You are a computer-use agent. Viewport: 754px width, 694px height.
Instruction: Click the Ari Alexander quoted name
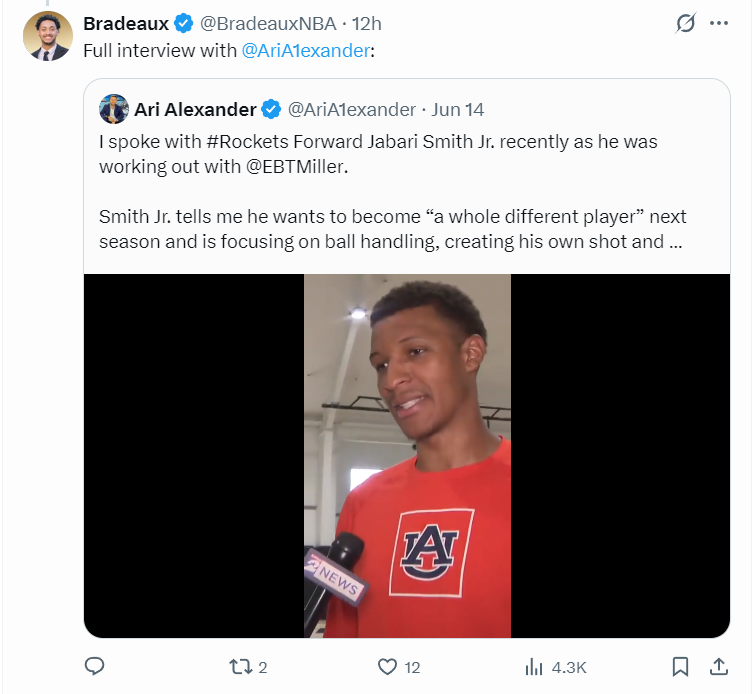[x=195, y=110]
